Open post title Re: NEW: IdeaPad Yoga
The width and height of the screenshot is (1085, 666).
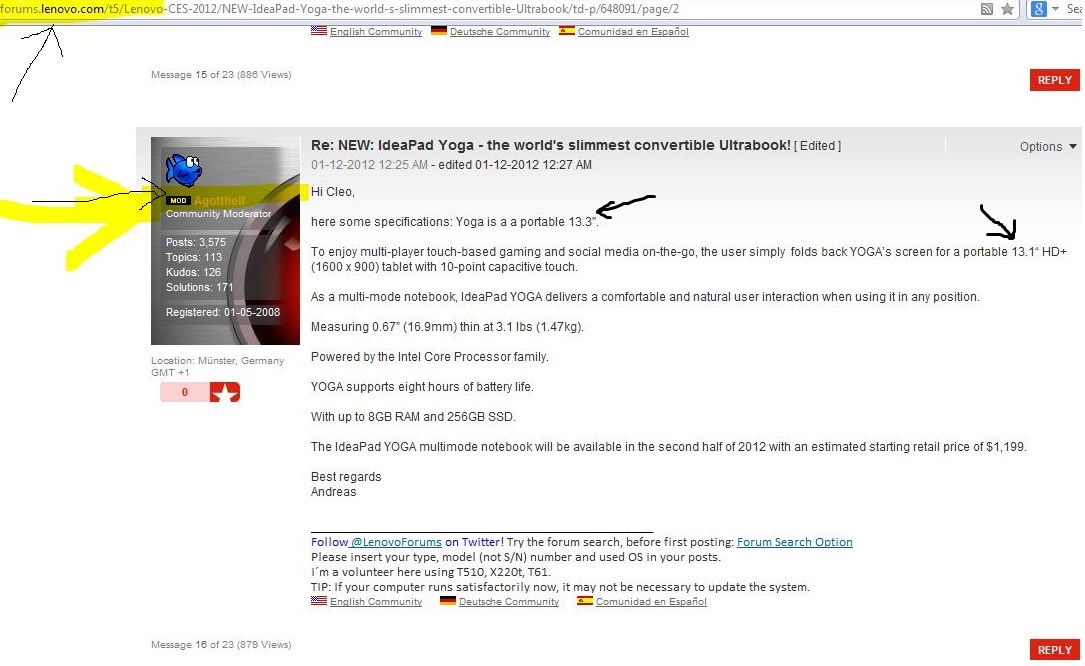pyautogui.click(x=551, y=145)
